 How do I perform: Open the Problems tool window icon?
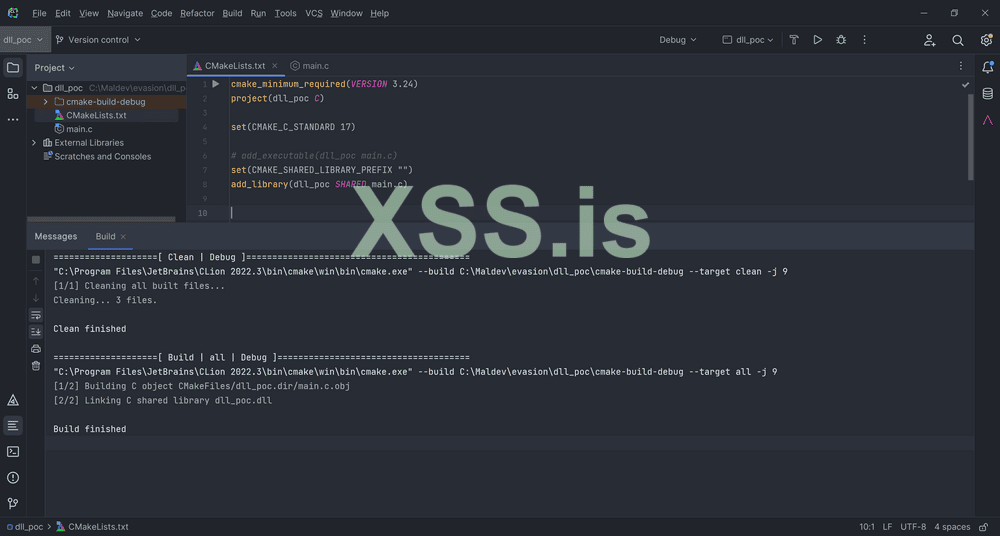point(13,478)
